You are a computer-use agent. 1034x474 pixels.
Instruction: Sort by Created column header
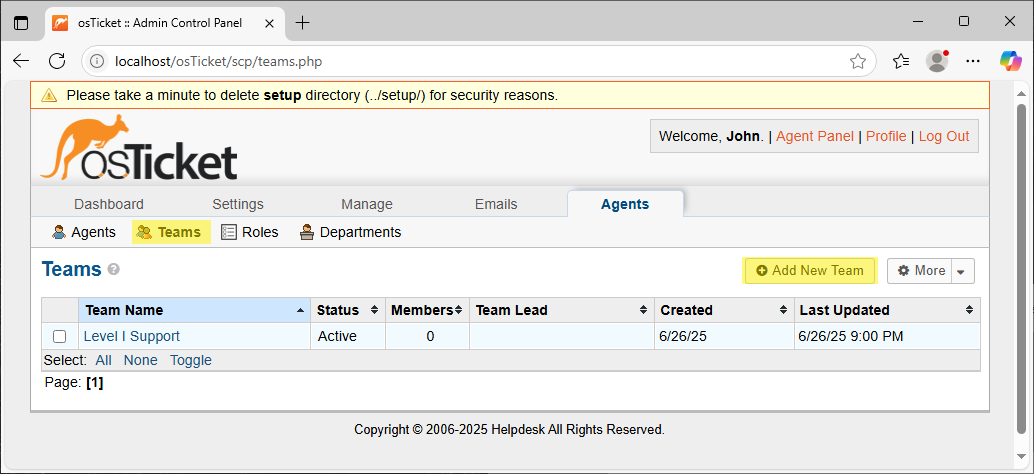pos(723,310)
